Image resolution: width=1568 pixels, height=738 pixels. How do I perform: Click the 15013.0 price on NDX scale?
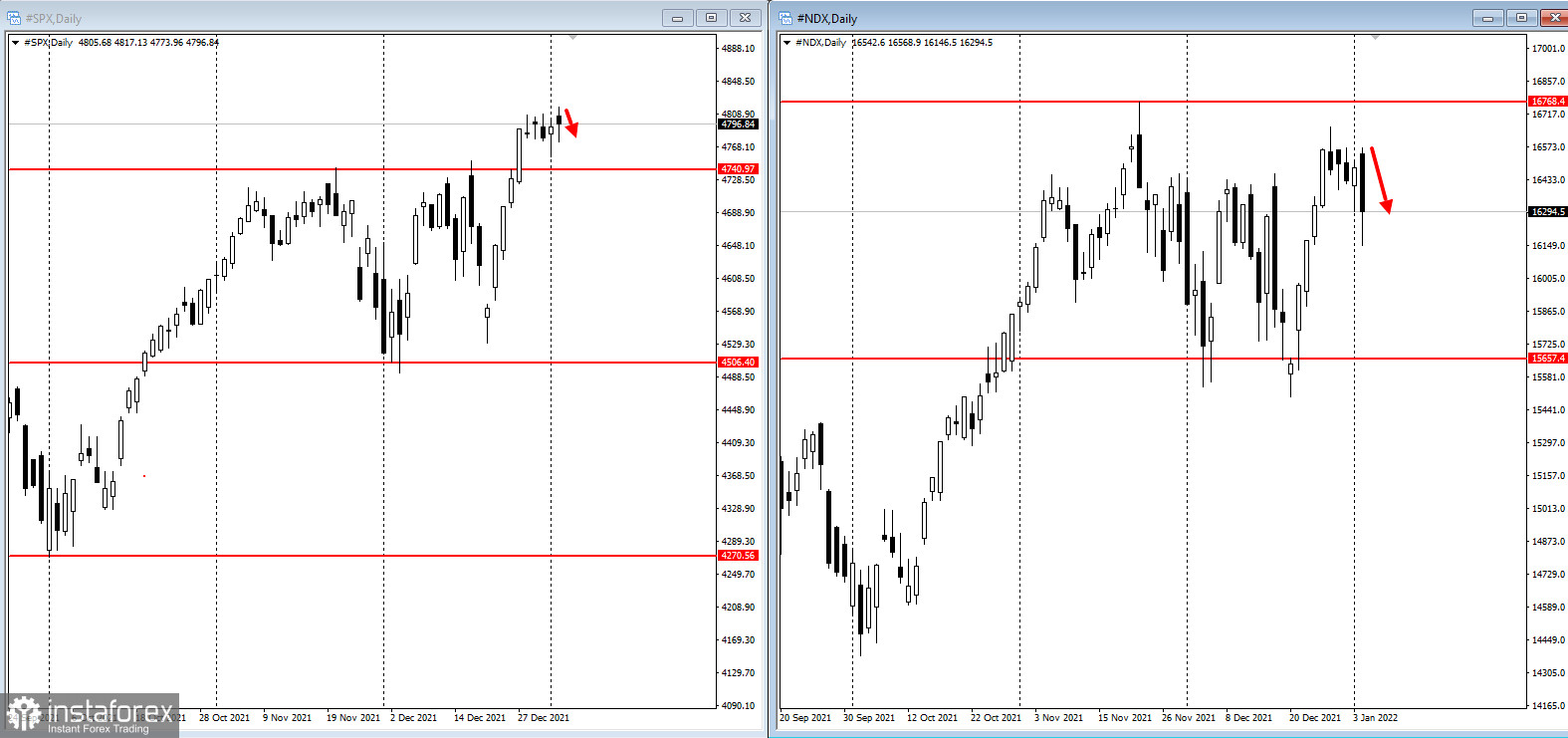pos(1548,509)
